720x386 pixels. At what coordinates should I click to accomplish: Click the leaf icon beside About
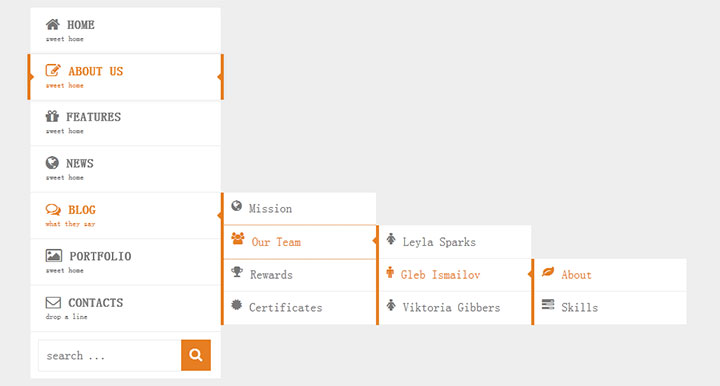(x=548, y=272)
